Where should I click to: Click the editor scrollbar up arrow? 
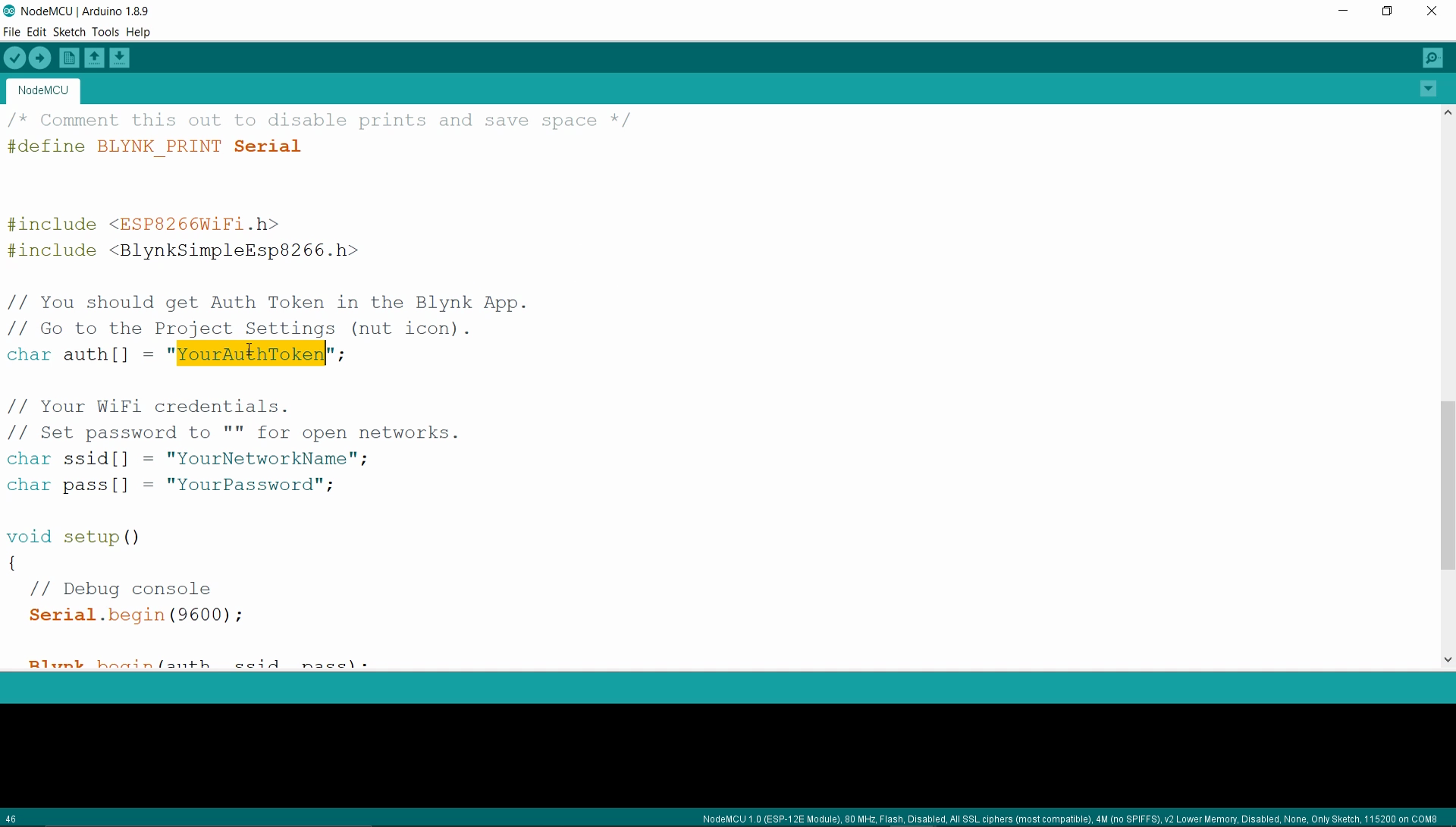tap(1448, 113)
